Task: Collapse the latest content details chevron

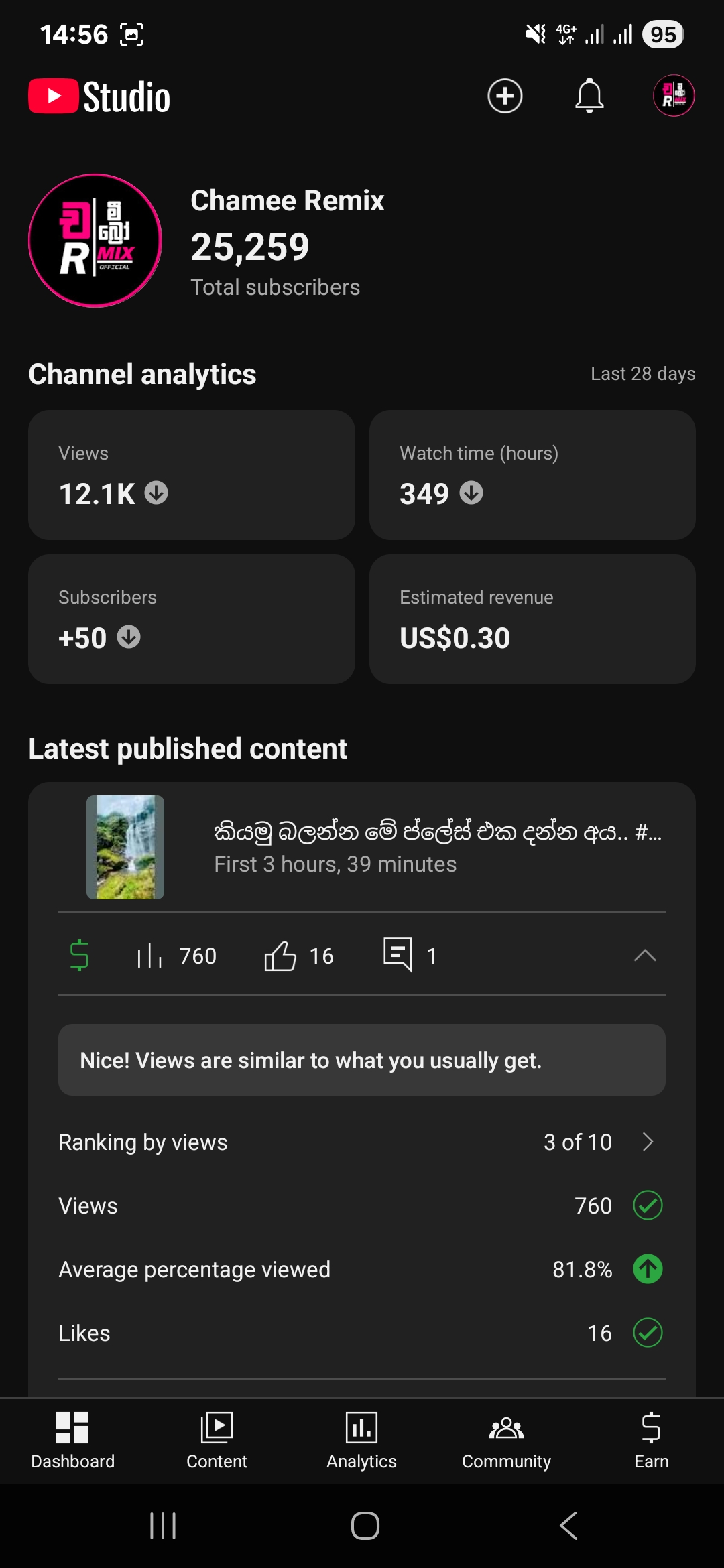Action: [x=644, y=955]
